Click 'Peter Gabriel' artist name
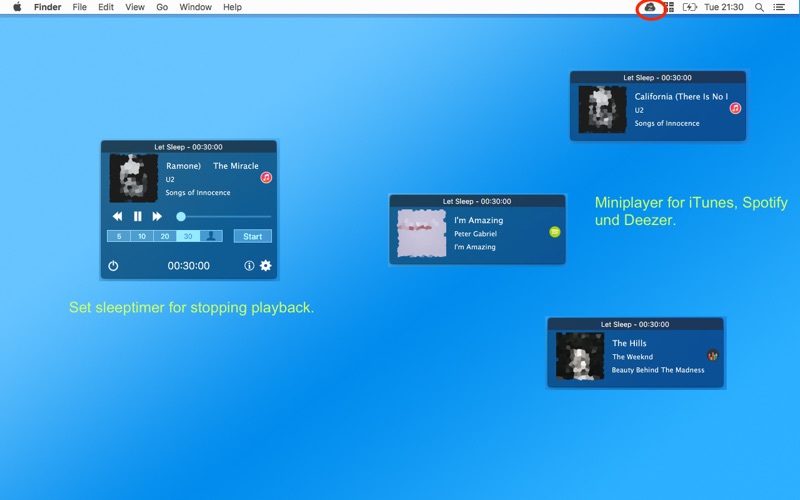This screenshot has height=500, width=800. click(x=476, y=234)
